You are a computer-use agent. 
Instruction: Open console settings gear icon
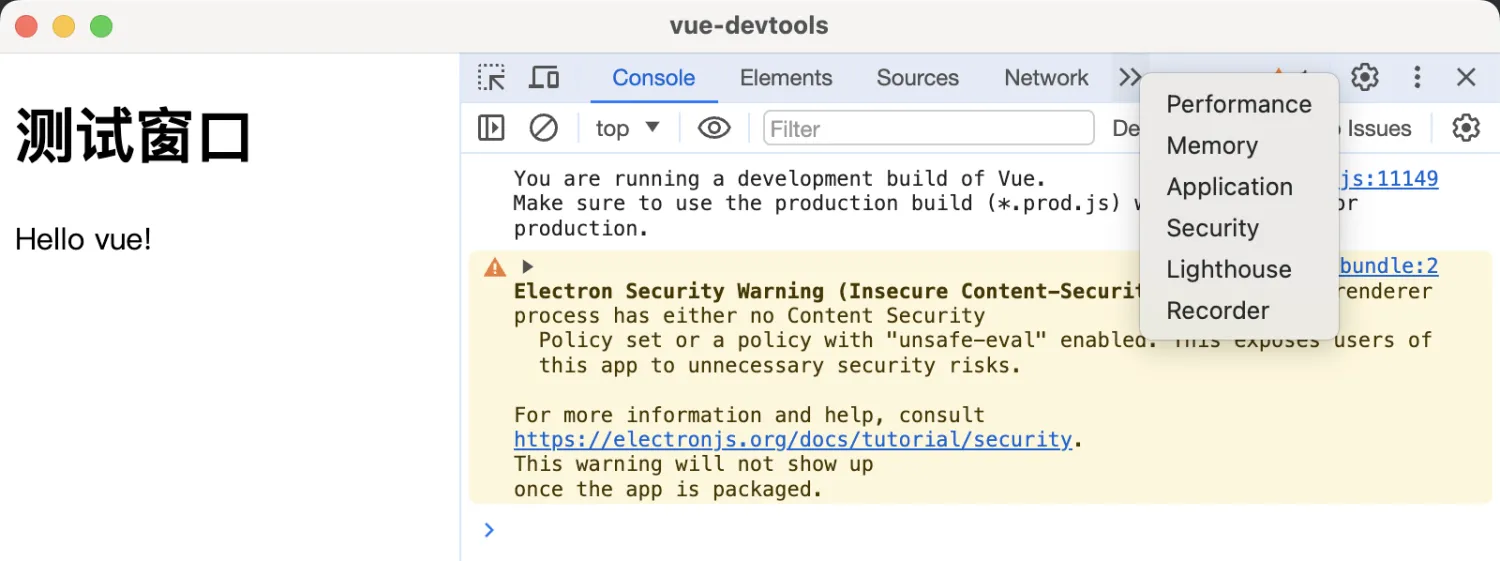click(x=1465, y=128)
